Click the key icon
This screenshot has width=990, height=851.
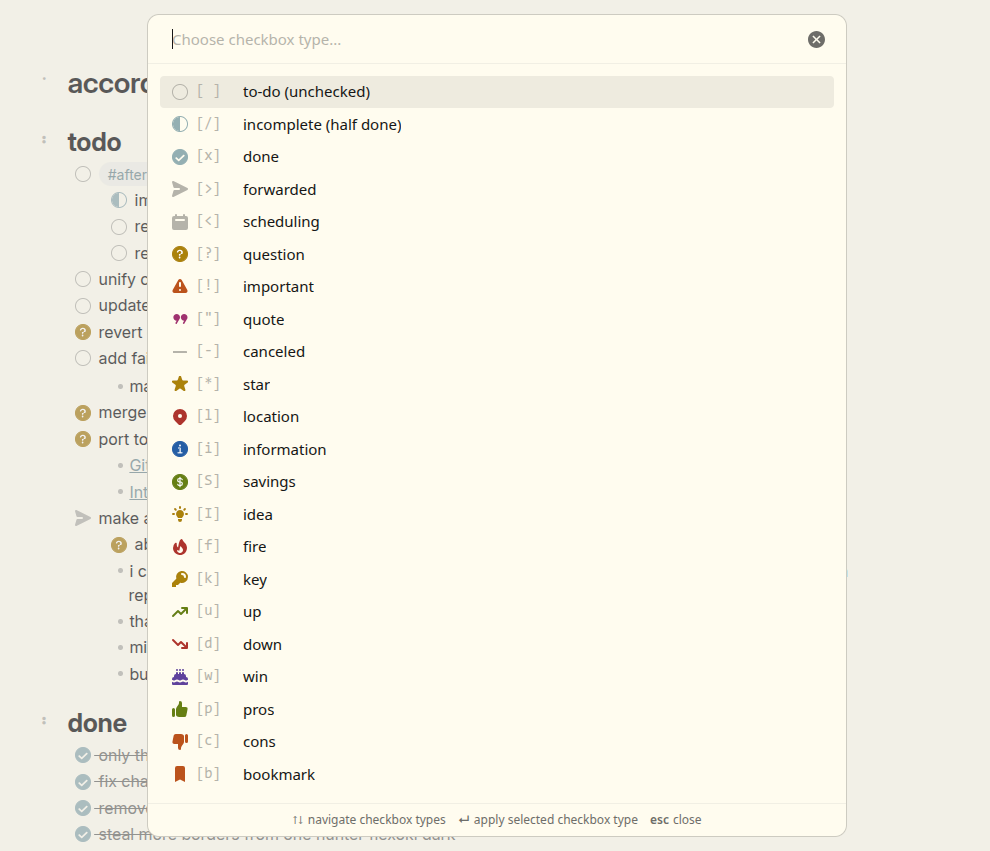(x=180, y=579)
